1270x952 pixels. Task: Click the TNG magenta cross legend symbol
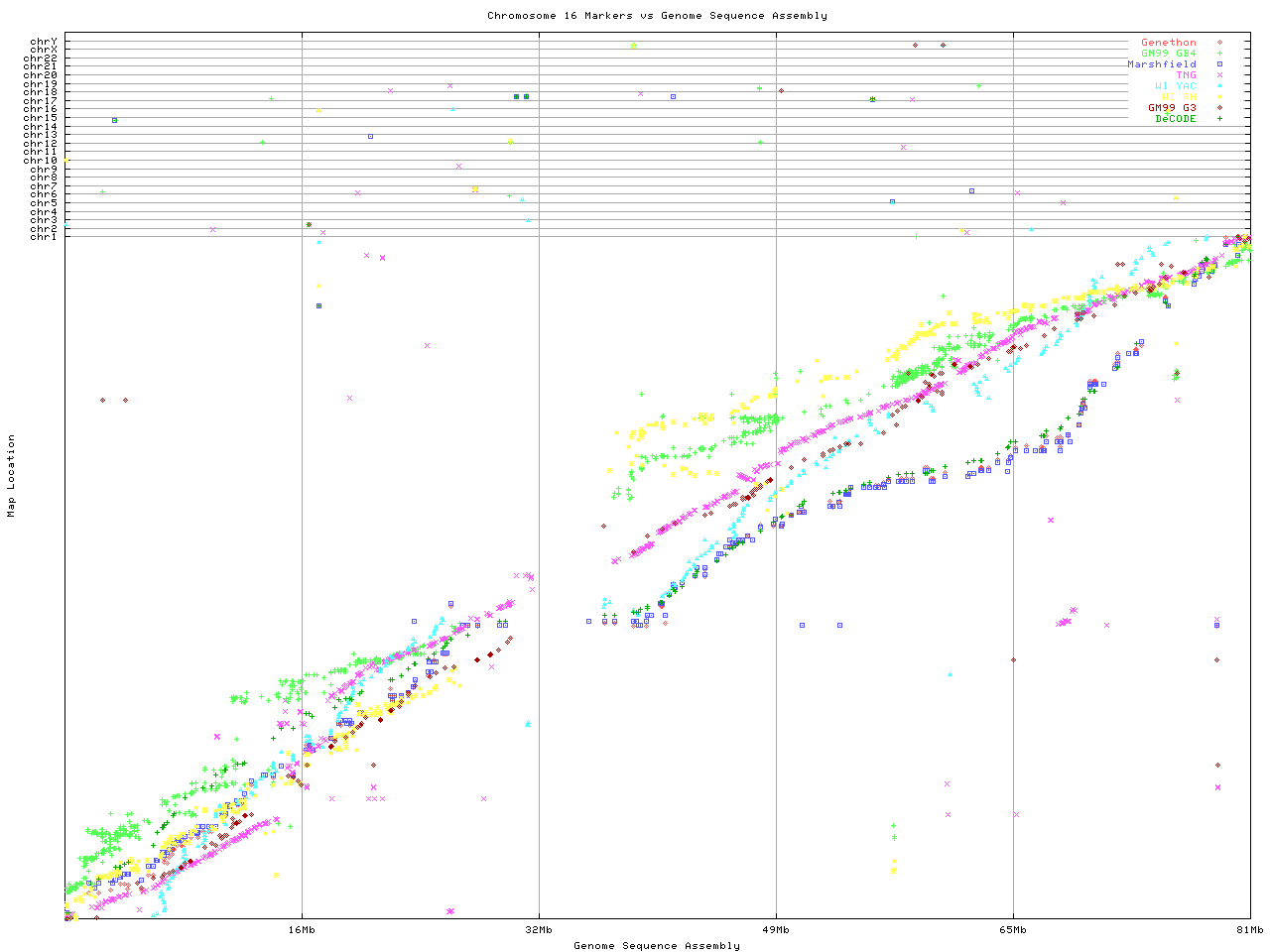click(1218, 75)
